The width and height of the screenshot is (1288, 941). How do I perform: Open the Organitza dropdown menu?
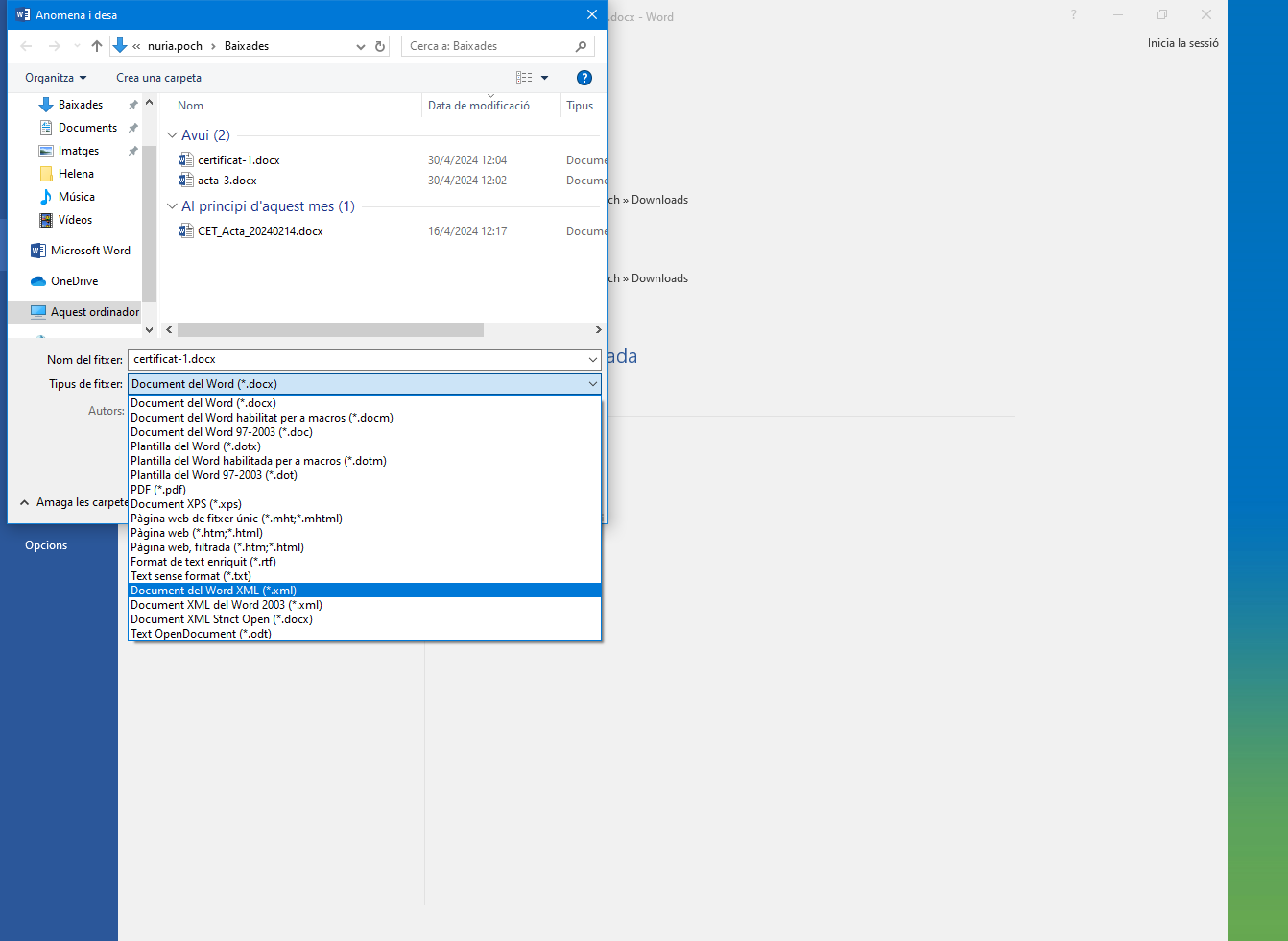click(56, 78)
